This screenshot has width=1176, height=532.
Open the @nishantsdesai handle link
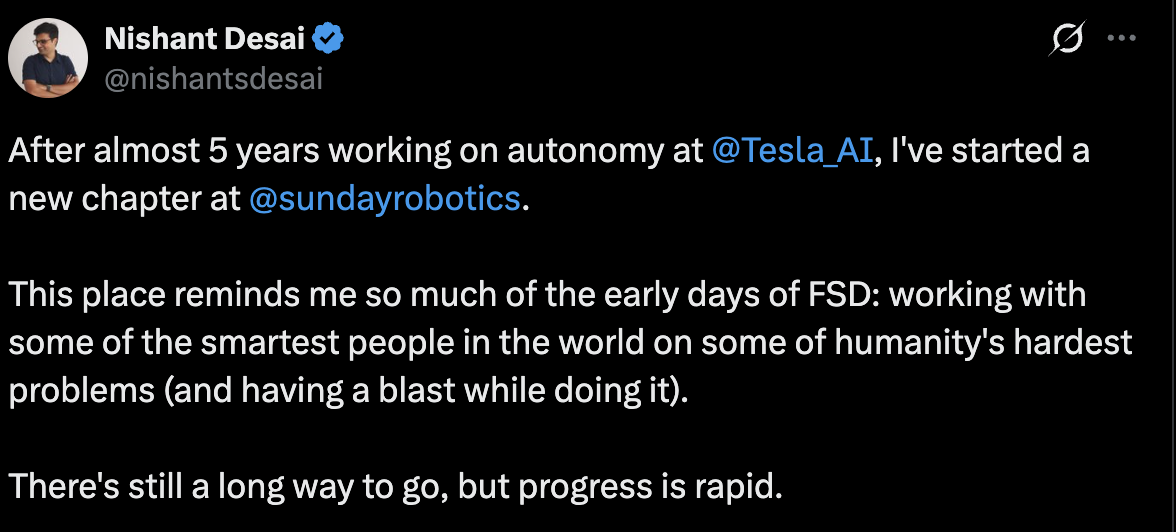(x=213, y=80)
